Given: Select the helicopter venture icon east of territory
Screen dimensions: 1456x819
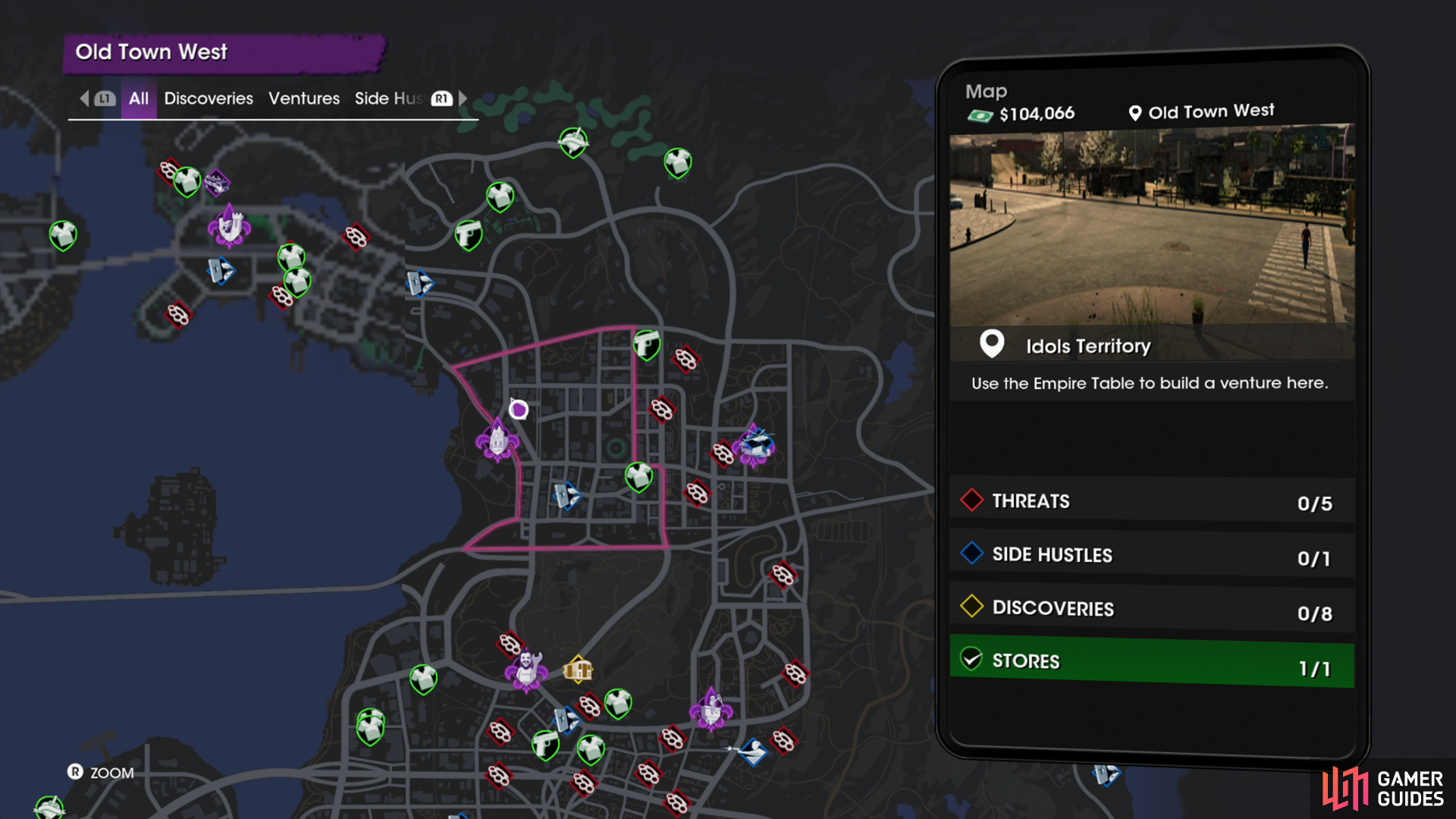Looking at the screenshot, I should click(755, 446).
